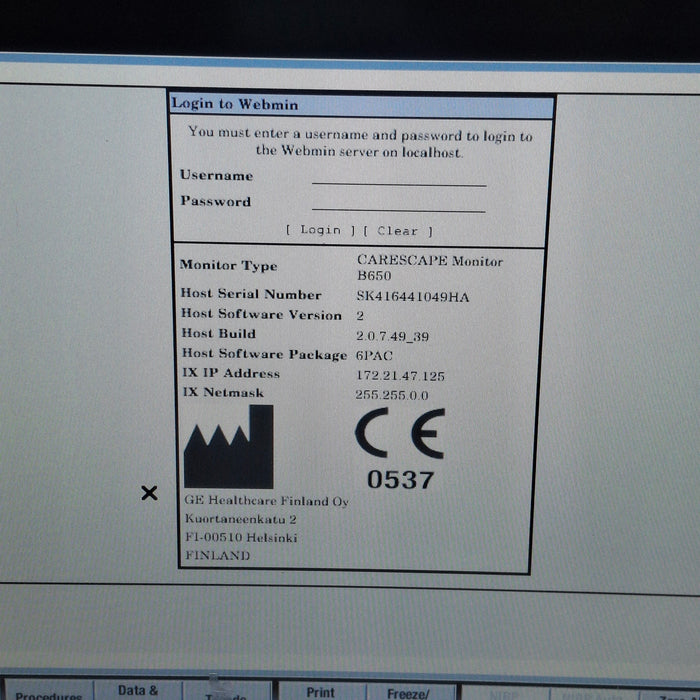Click the FI-00510 Helsinki line
Screen dimensions: 700x700
241,537
